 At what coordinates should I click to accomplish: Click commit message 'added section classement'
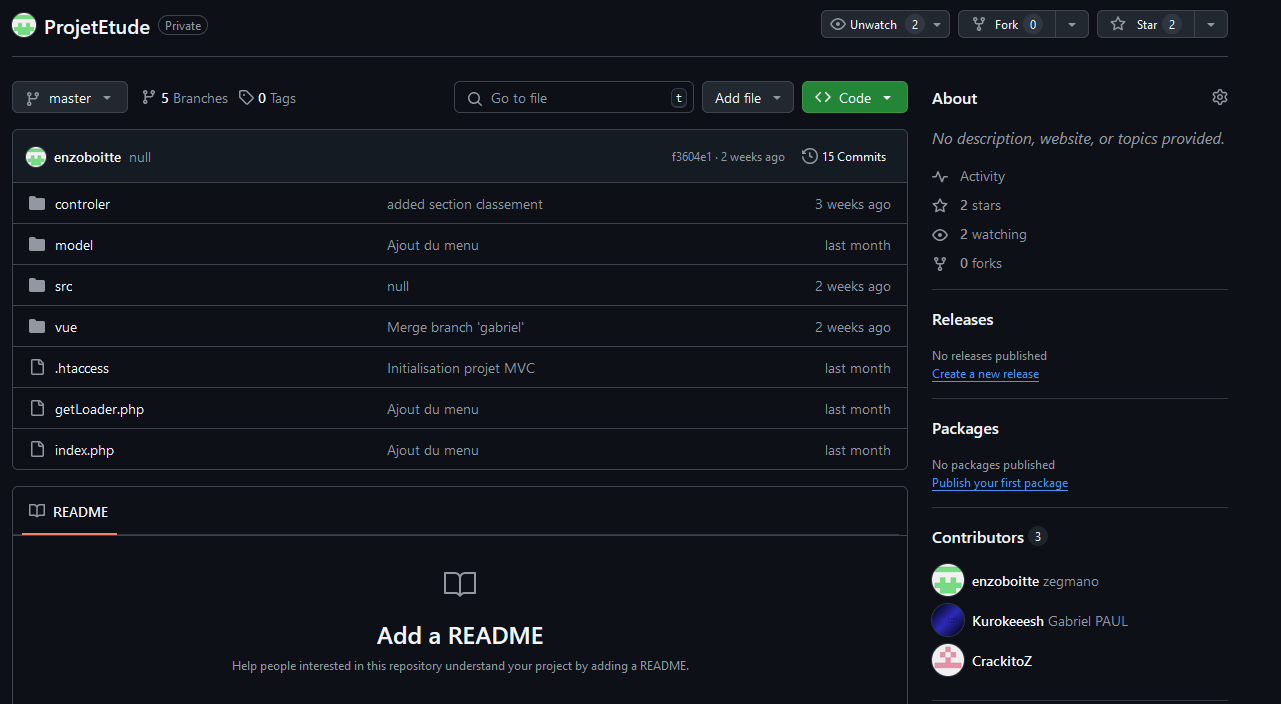point(465,204)
